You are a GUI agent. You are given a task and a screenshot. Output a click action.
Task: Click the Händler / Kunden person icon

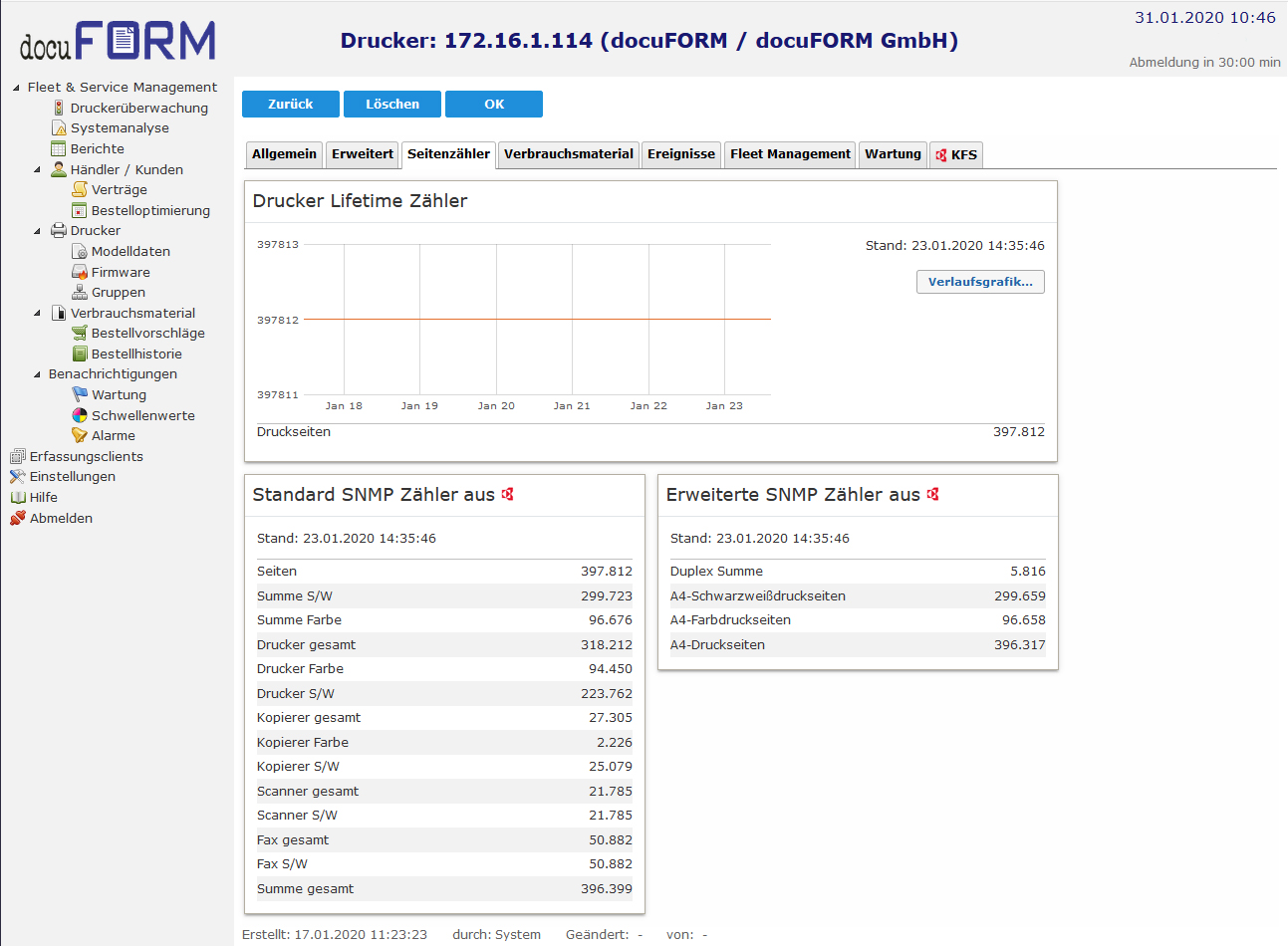(59, 169)
